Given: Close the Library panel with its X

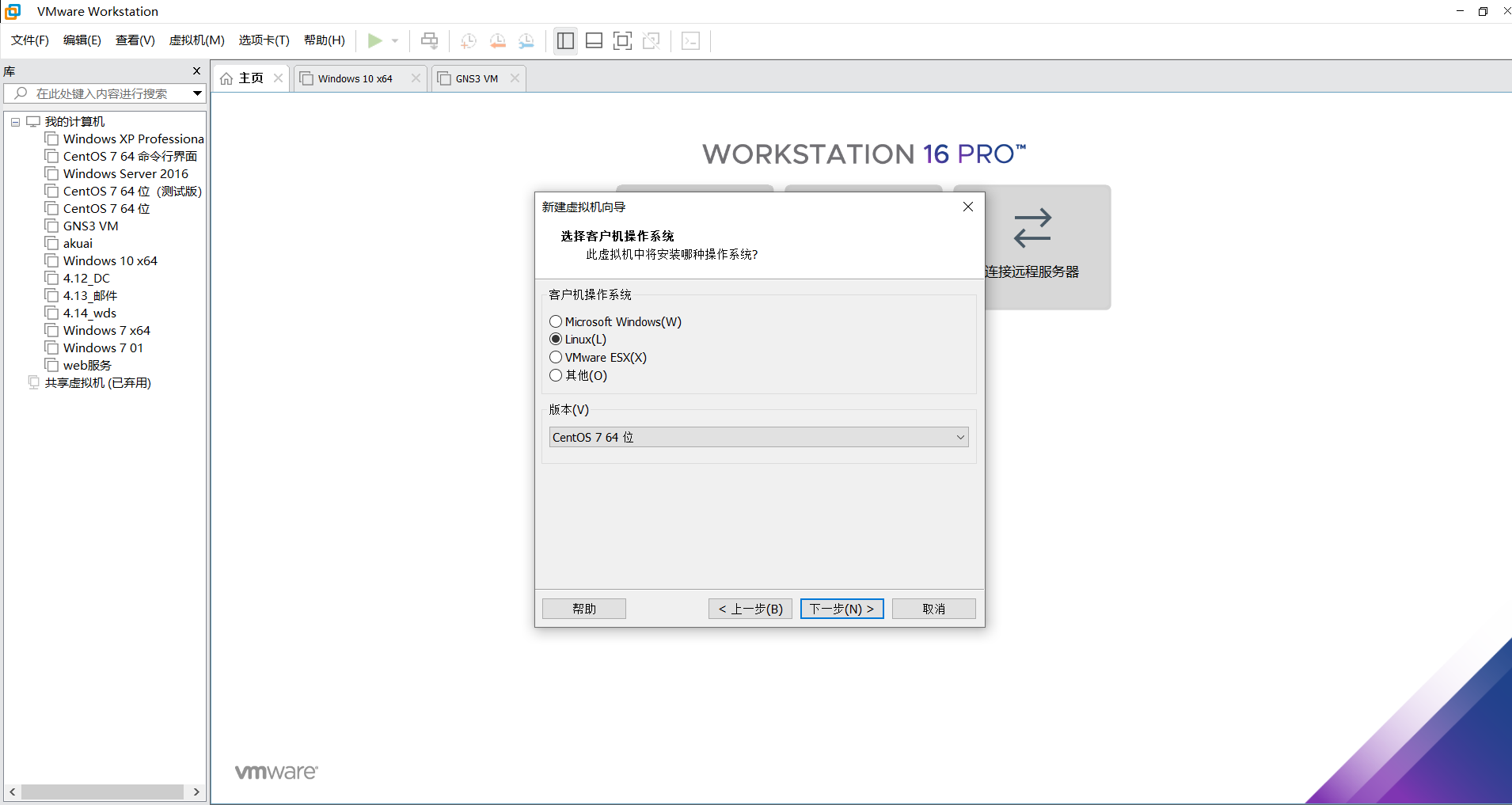Looking at the screenshot, I should coord(196,70).
